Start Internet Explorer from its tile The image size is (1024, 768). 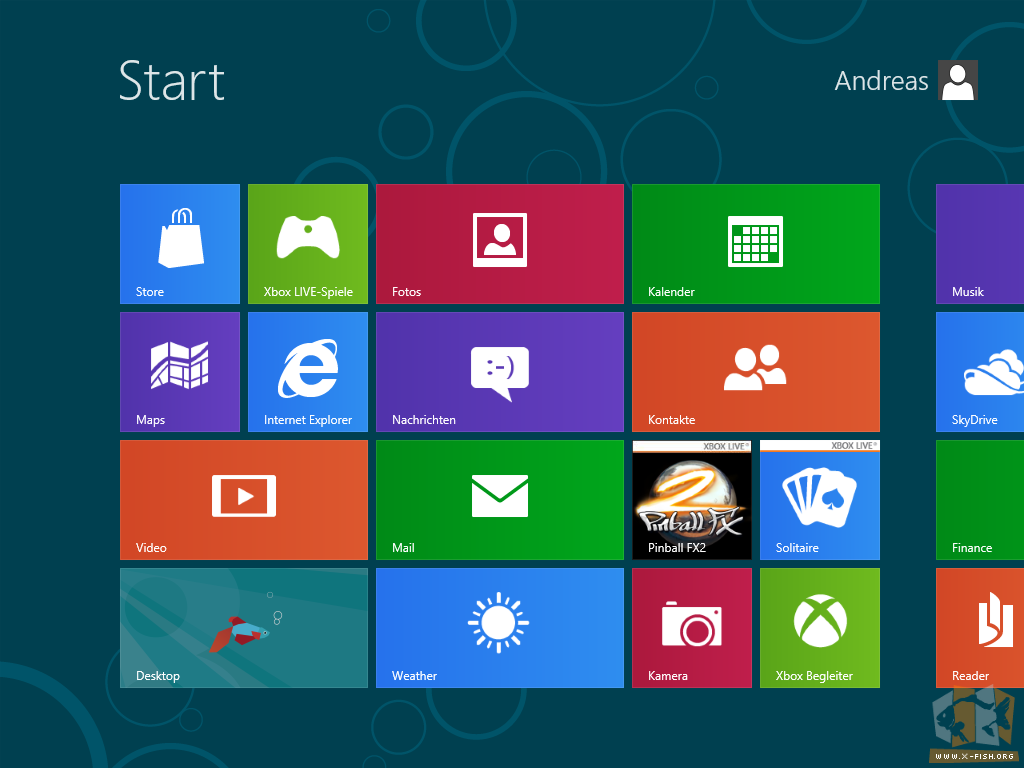click(x=308, y=372)
